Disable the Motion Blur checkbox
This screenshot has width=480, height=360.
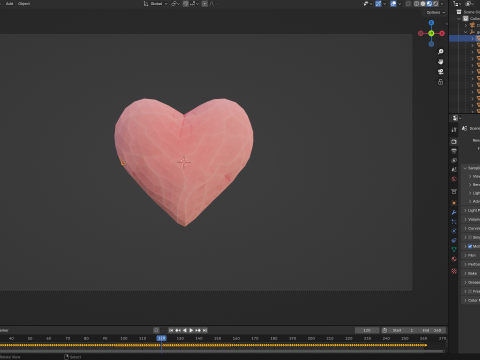470,246
